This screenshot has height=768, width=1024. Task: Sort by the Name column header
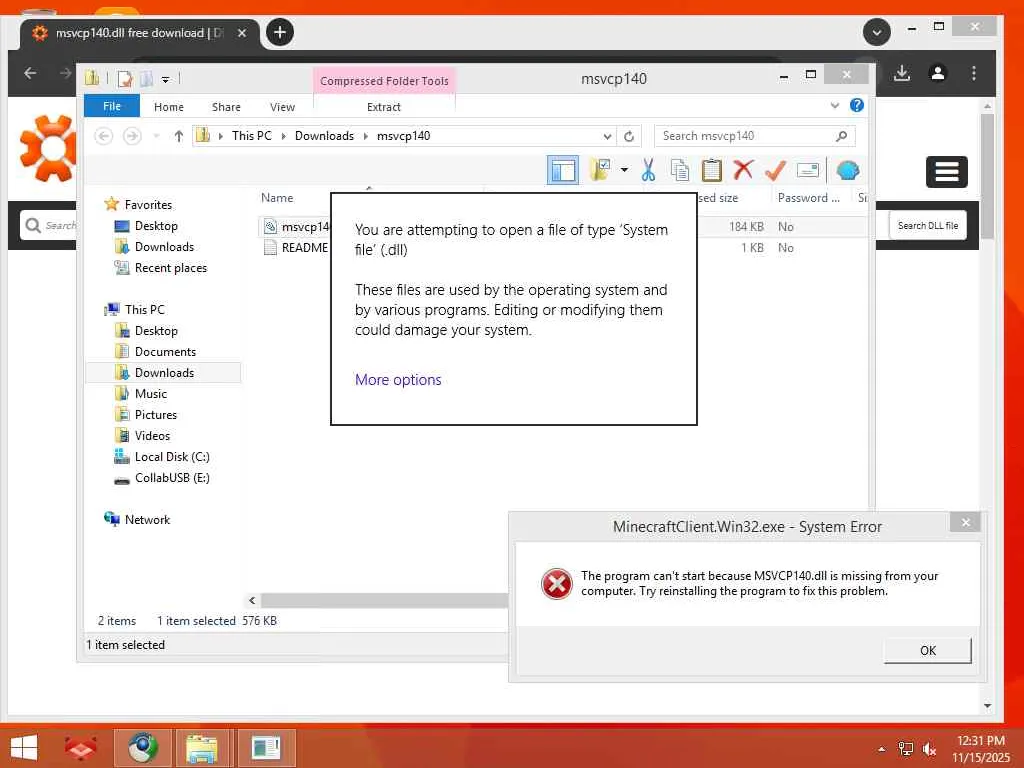tap(277, 198)
